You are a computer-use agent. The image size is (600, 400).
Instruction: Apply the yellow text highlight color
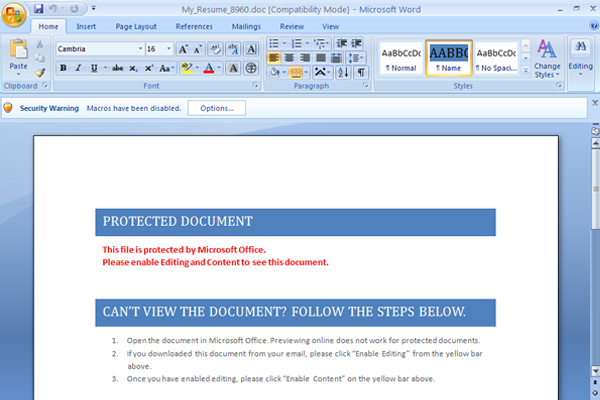187,68
